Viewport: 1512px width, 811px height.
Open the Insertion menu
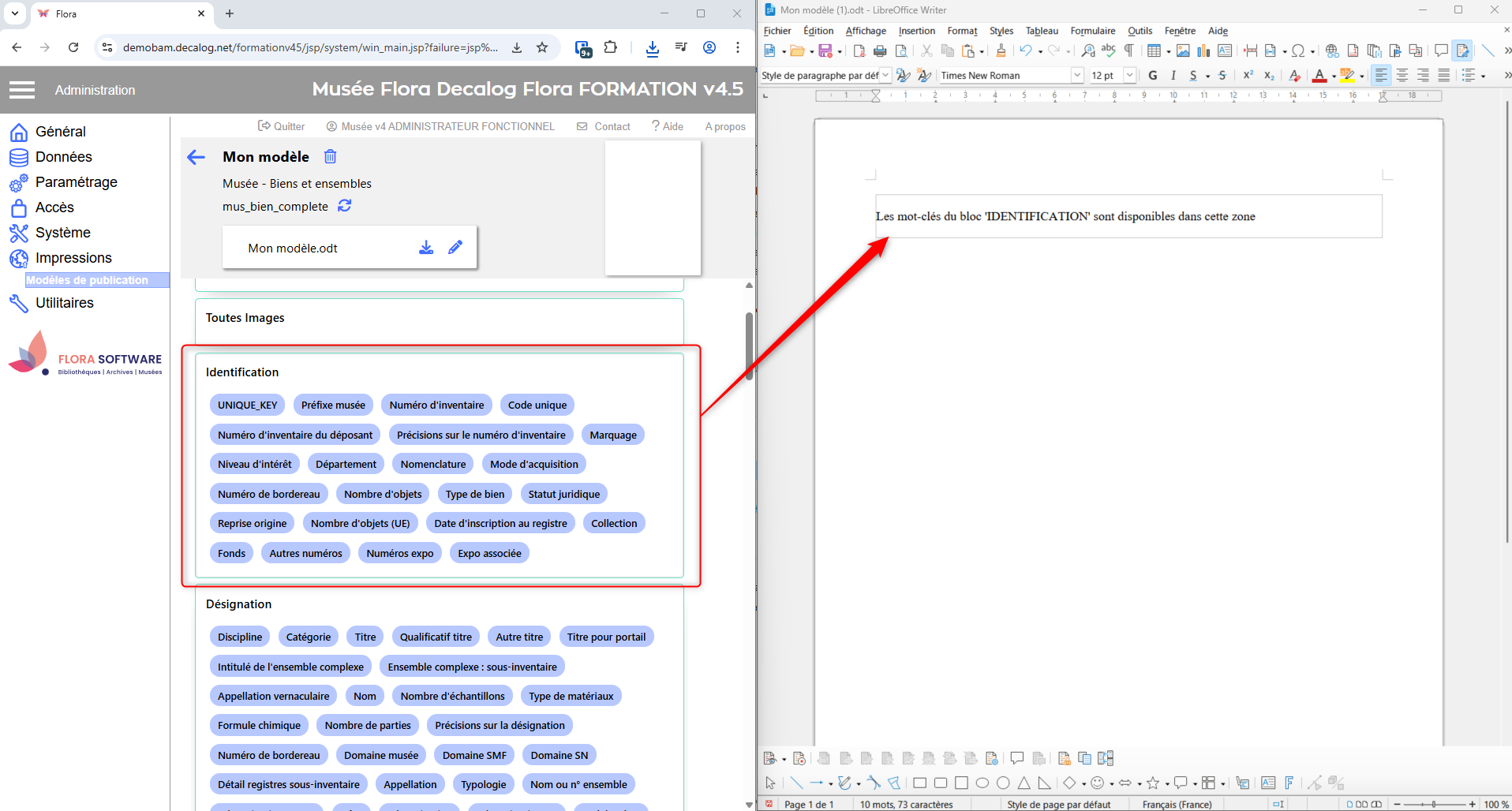pyautogui.click(x=916, y=31)
